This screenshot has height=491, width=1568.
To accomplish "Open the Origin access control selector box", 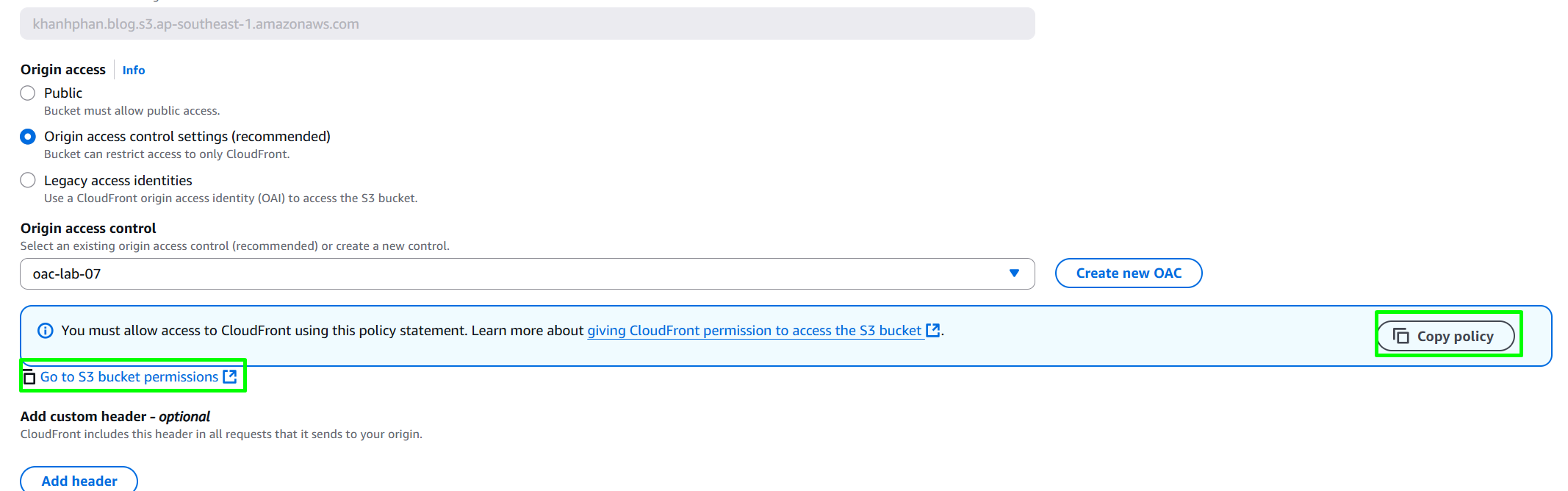I will click(528, 273).
